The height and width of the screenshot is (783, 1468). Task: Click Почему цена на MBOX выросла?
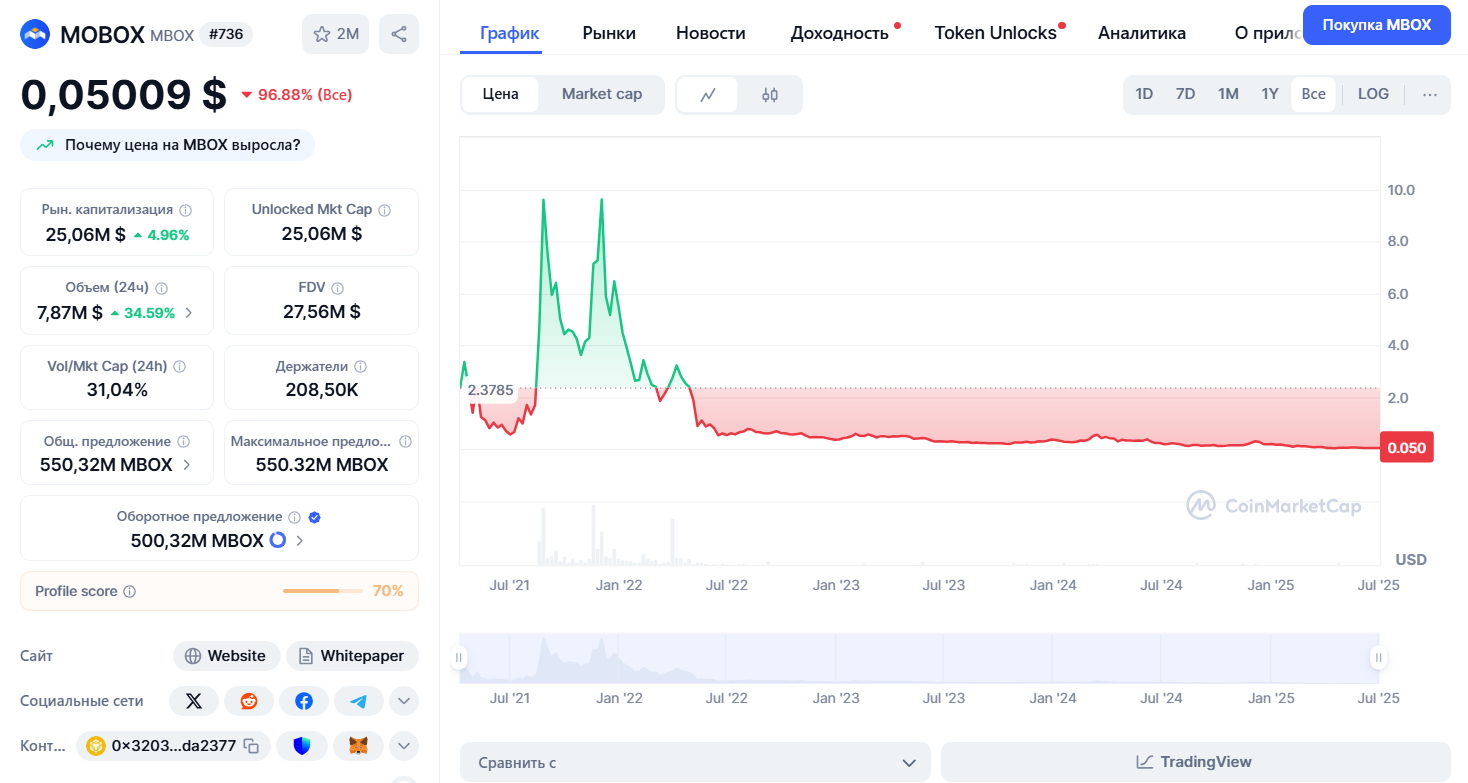click(168, 145)
